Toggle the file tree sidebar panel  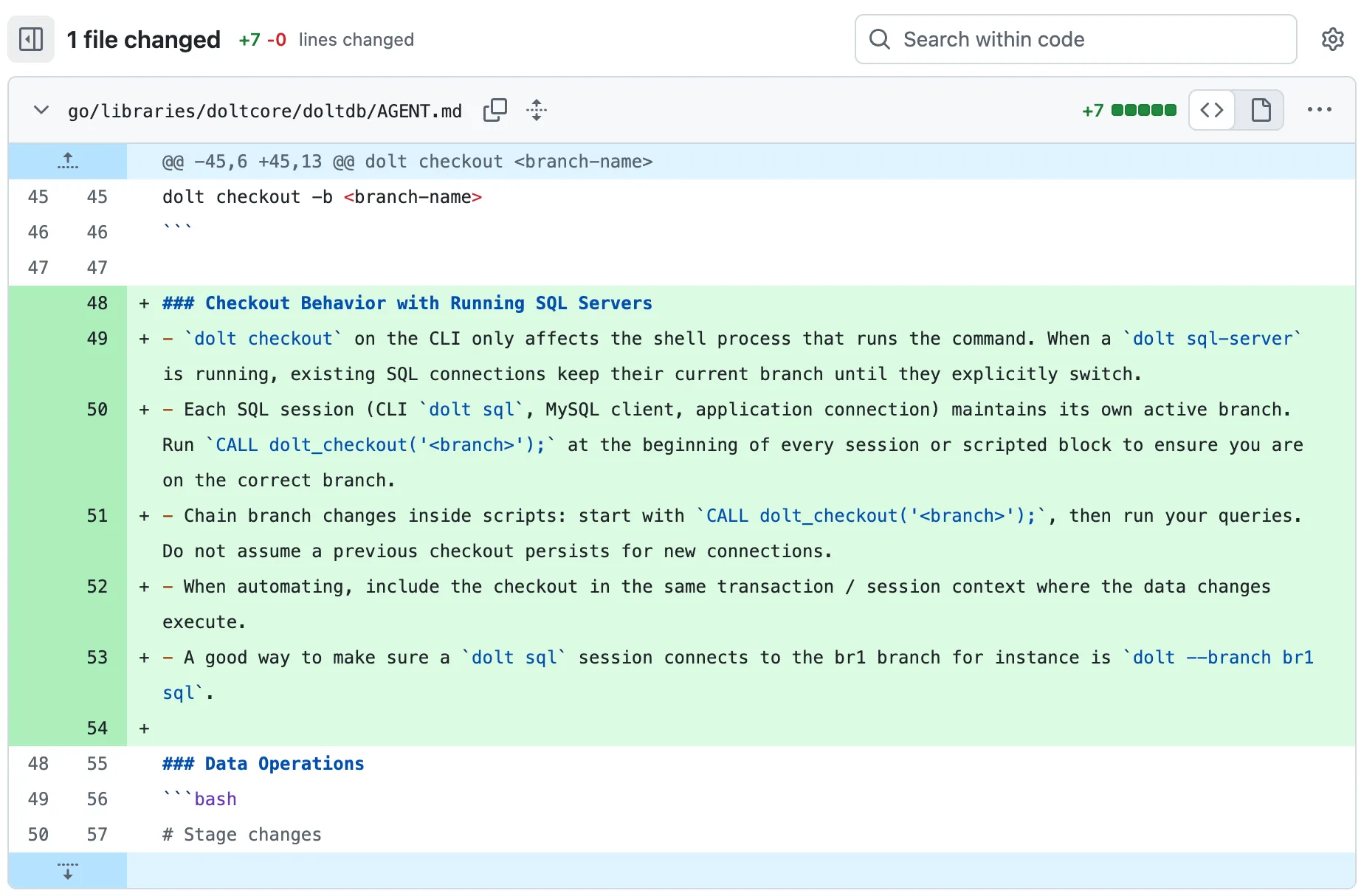31,39
